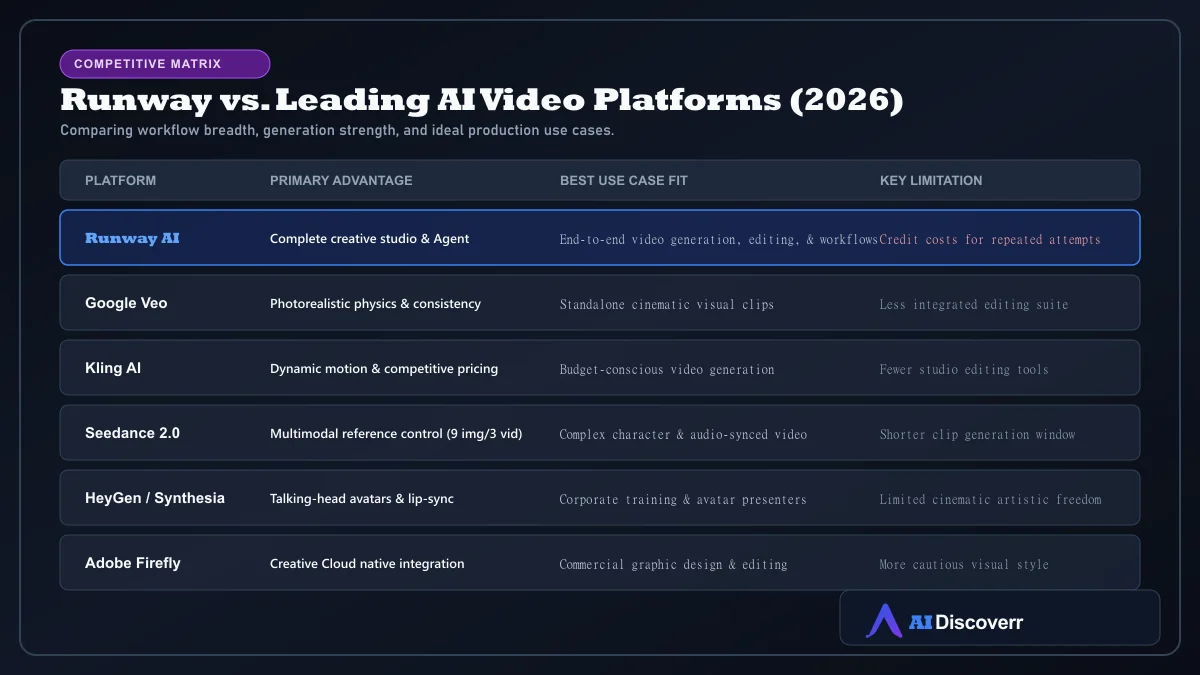Image resolution: width=1200 pixels, height=675 pixels.
Task: Click 'Standalone cinematic visual clips' cell
Action: [x=667, y=305]
